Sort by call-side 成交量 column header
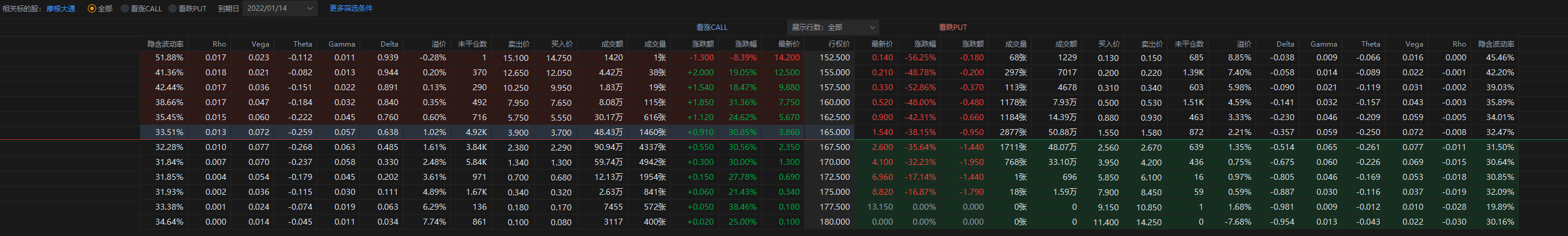This screenshot has height=236, width=1568. [655, 44]
